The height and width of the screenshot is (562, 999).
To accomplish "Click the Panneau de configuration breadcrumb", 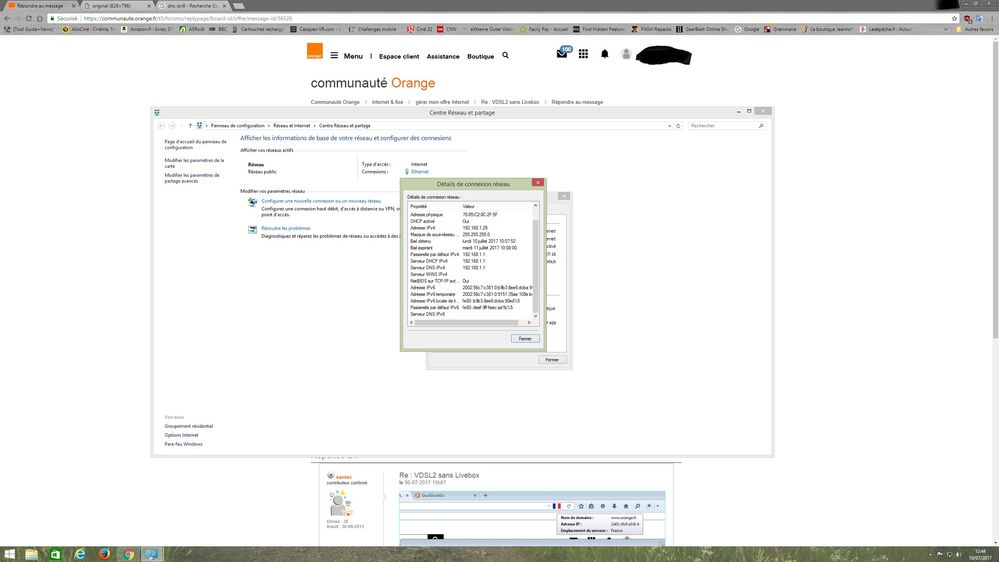I will [x=238, y=126].
